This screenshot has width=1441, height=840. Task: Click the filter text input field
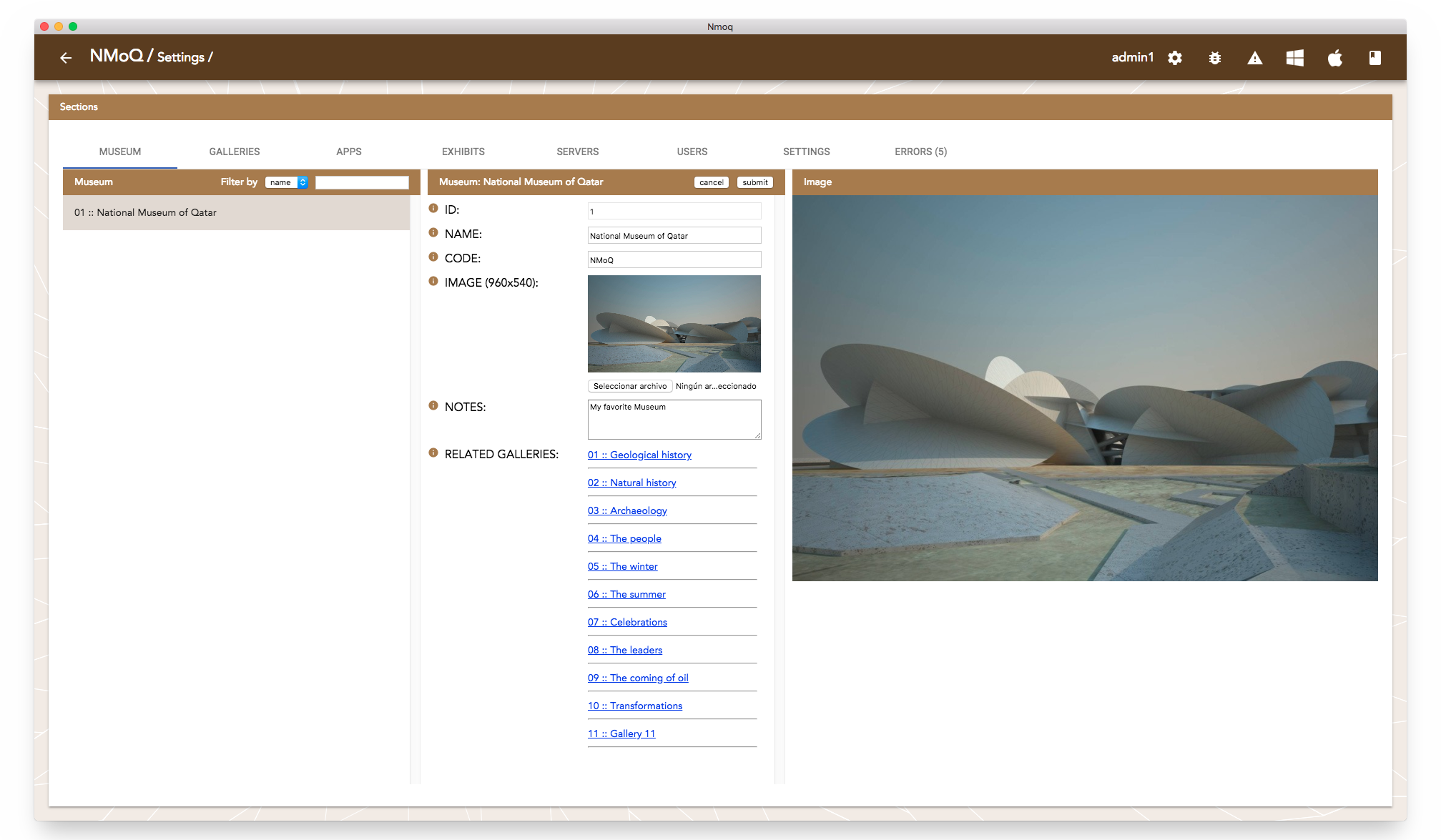click(x=362, y=182)
